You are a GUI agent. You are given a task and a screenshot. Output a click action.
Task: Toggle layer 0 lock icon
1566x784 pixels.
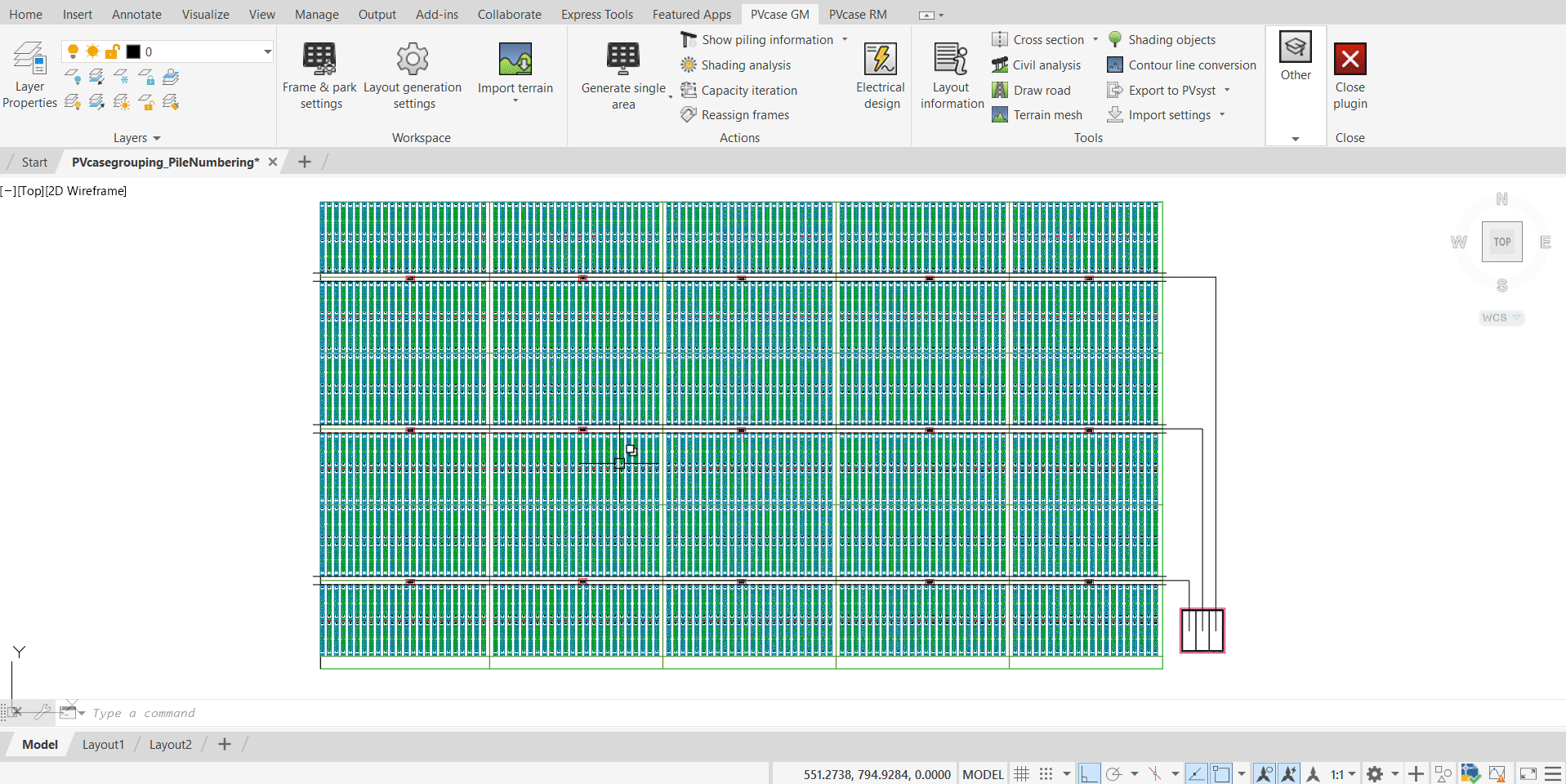click(113, 51)
